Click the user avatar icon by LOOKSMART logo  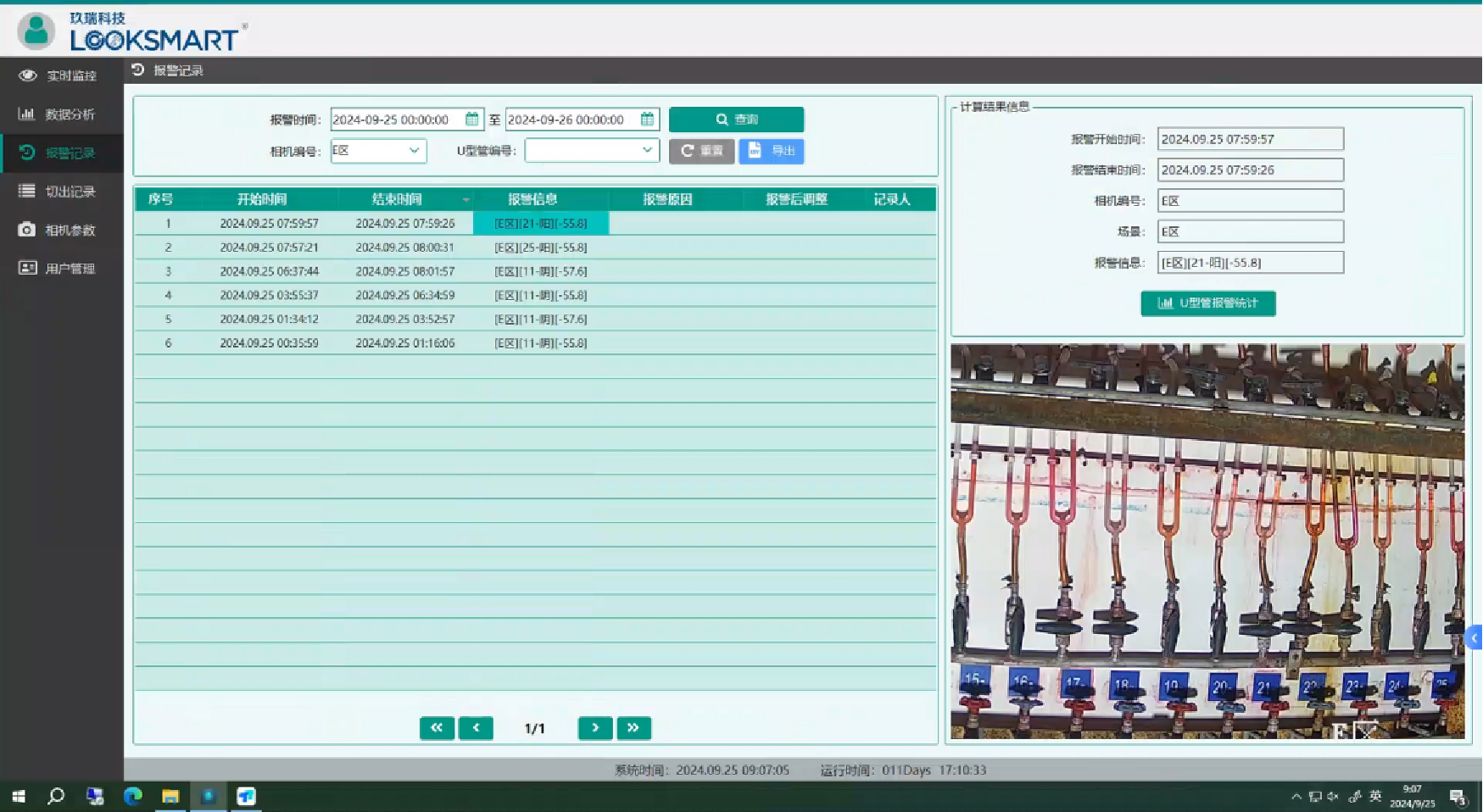point(36,31)
